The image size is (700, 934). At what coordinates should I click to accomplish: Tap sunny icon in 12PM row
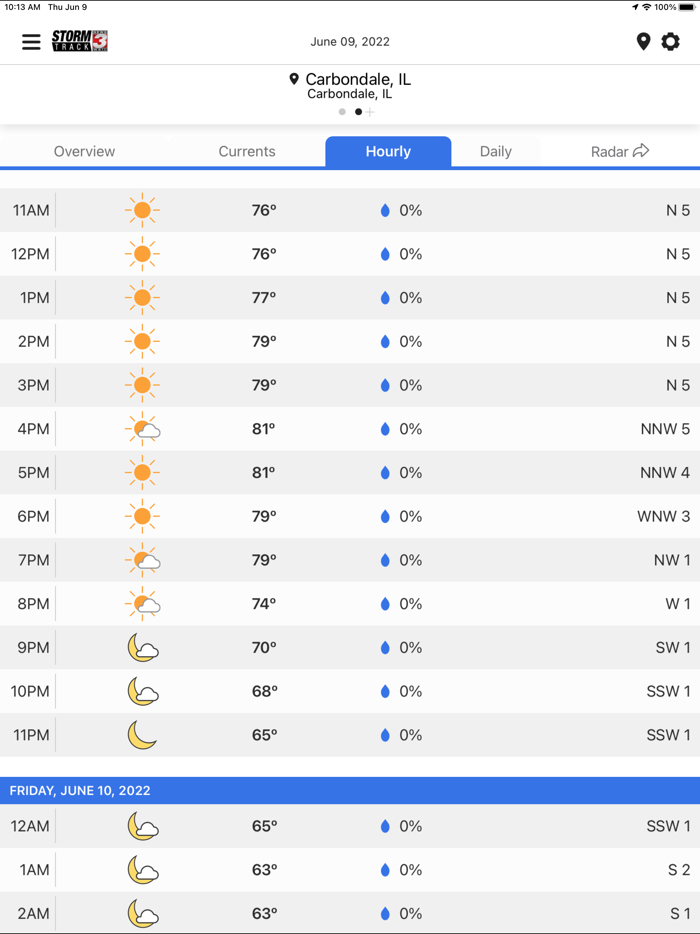click(142, 254)
